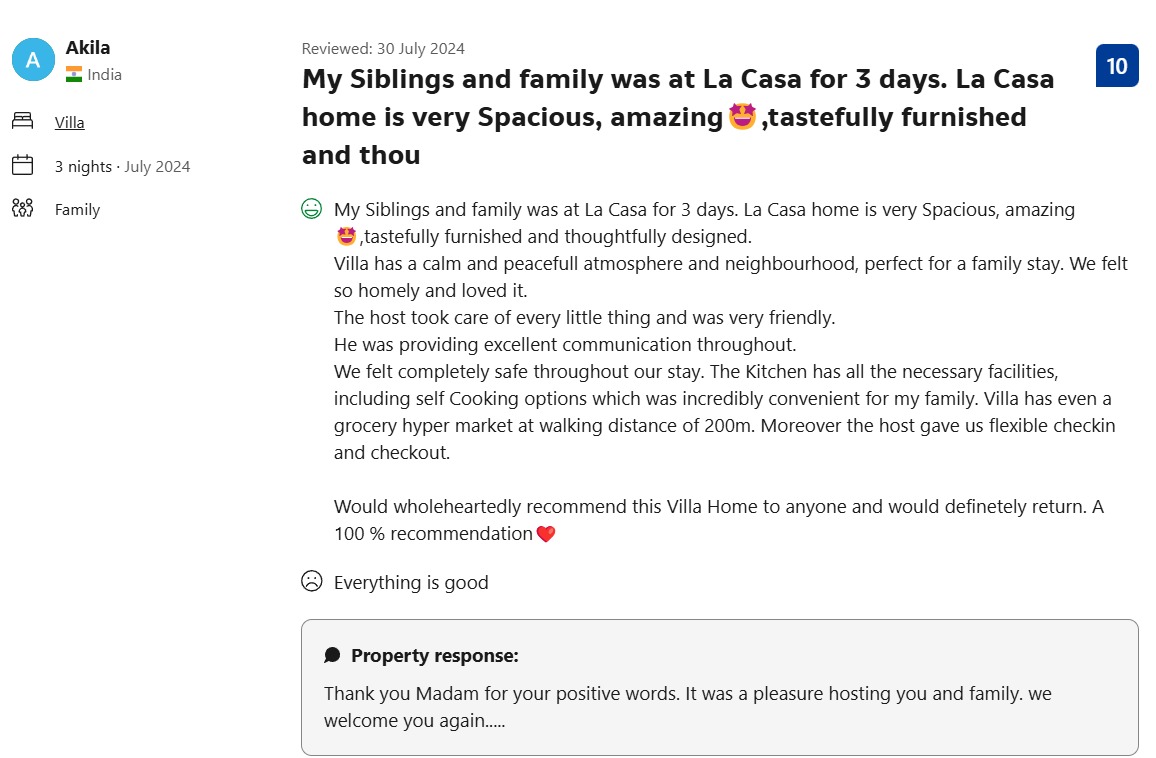Click the bold review title text
Image resolution: width=1156 pixels, height=758 pixels.
[678, 117]
